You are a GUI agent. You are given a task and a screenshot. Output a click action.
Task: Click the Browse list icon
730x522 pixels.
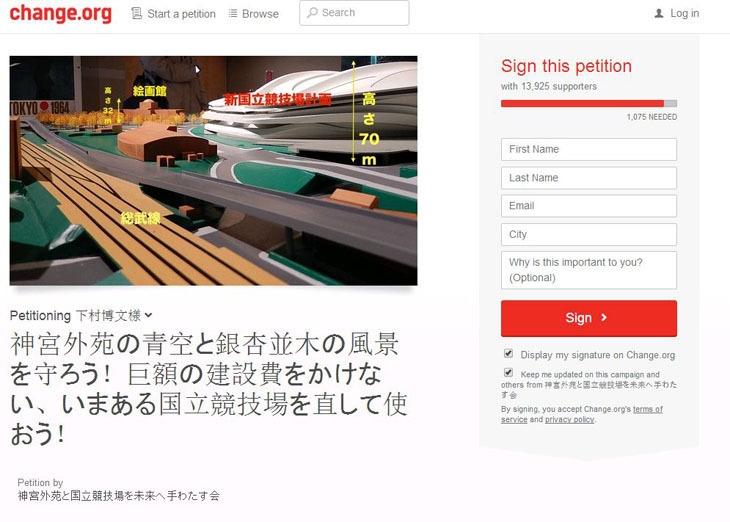pyautogui.click(x=233, y=14)
